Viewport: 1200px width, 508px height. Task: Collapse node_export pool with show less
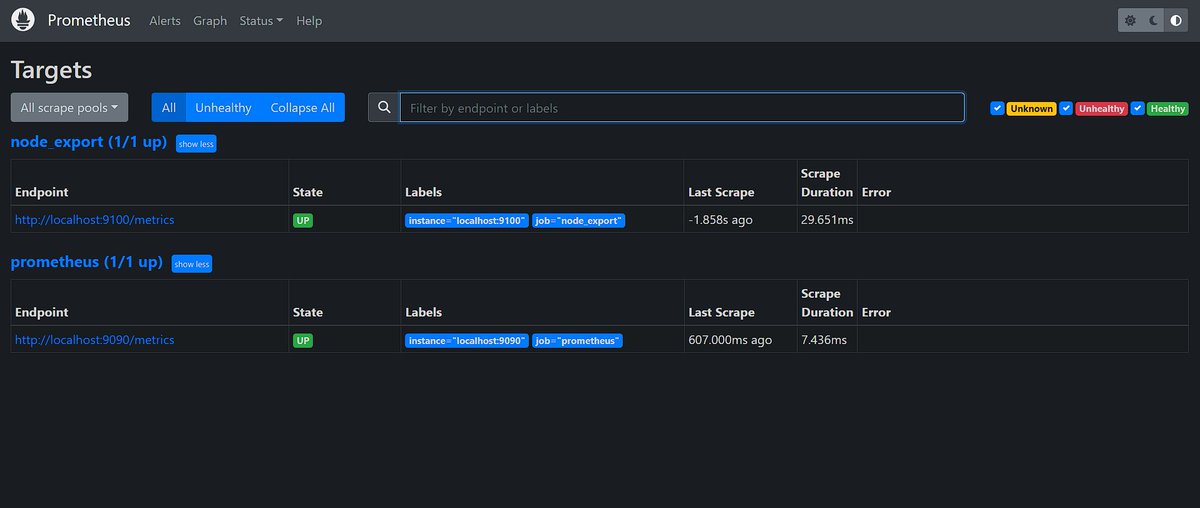(x=196, y=144)
